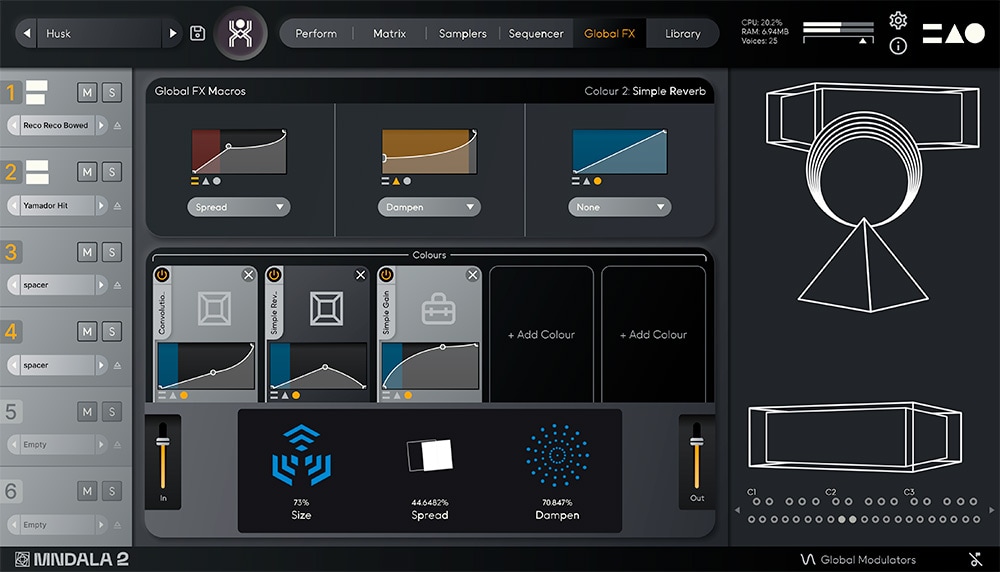Viewport: 1000px width, 572px height.
Task: Go to previous preset before Husk
Action: coord(26,33)
